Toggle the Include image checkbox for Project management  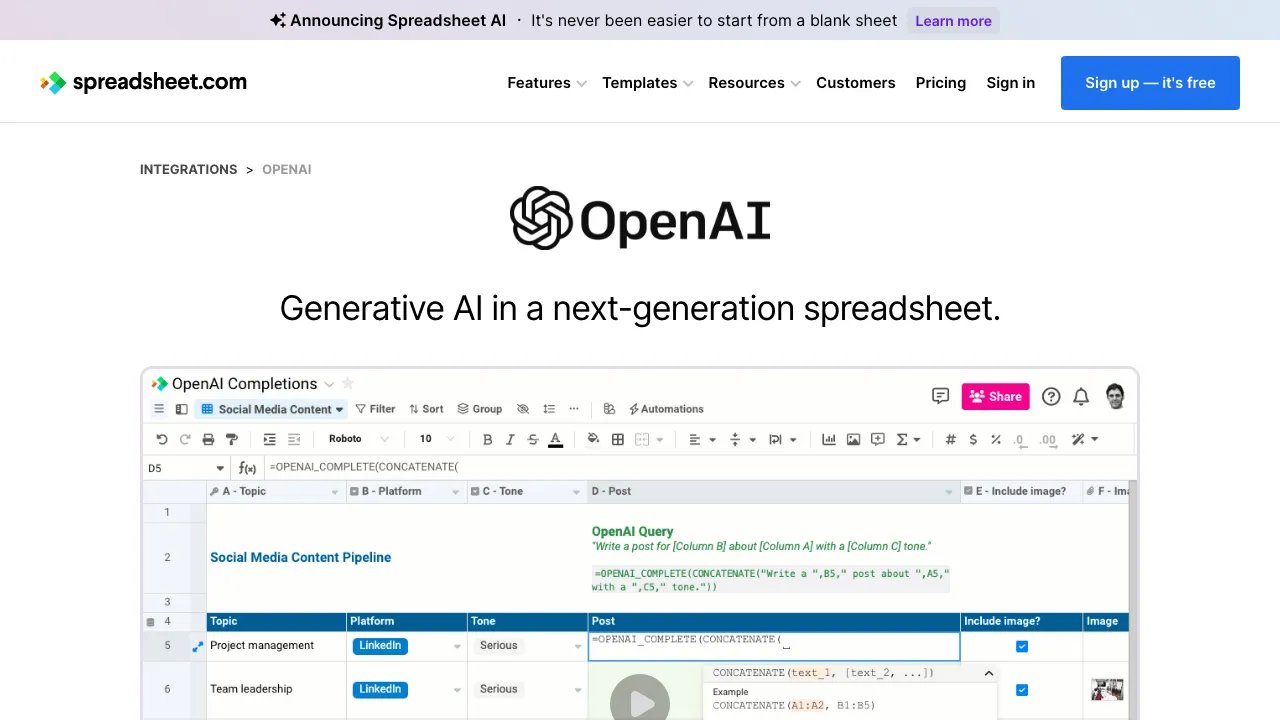point(1021,646)
